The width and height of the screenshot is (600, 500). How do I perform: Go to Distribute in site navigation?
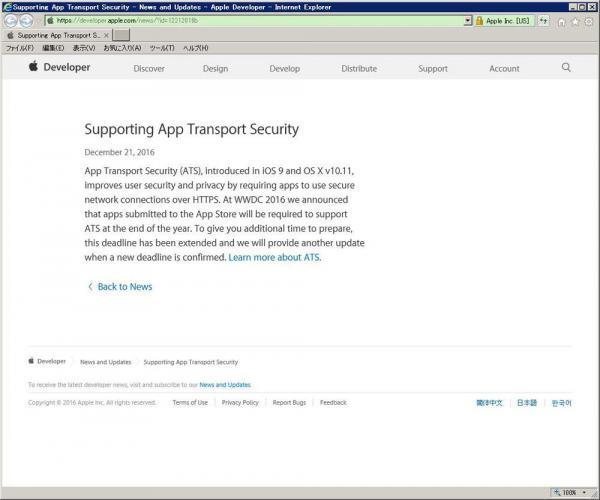(x=359, y=68)
